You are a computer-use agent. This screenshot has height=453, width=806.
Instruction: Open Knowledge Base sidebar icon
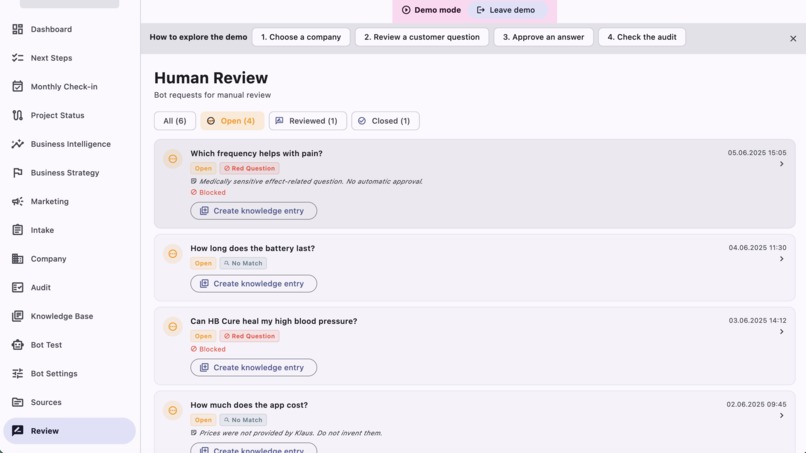click(x=17, y=316)
